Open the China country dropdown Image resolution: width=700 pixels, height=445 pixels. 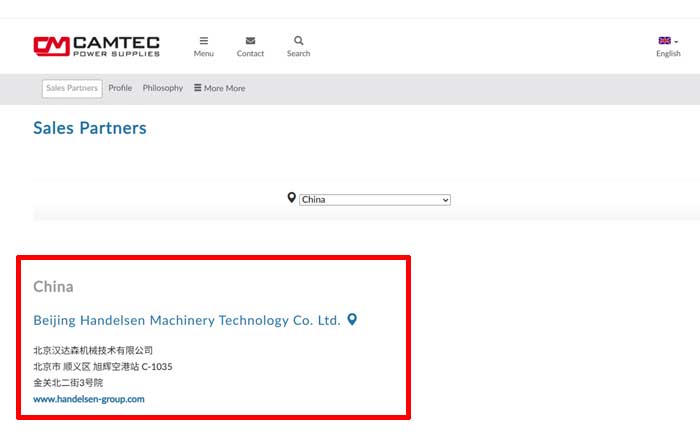pos(375,200)
